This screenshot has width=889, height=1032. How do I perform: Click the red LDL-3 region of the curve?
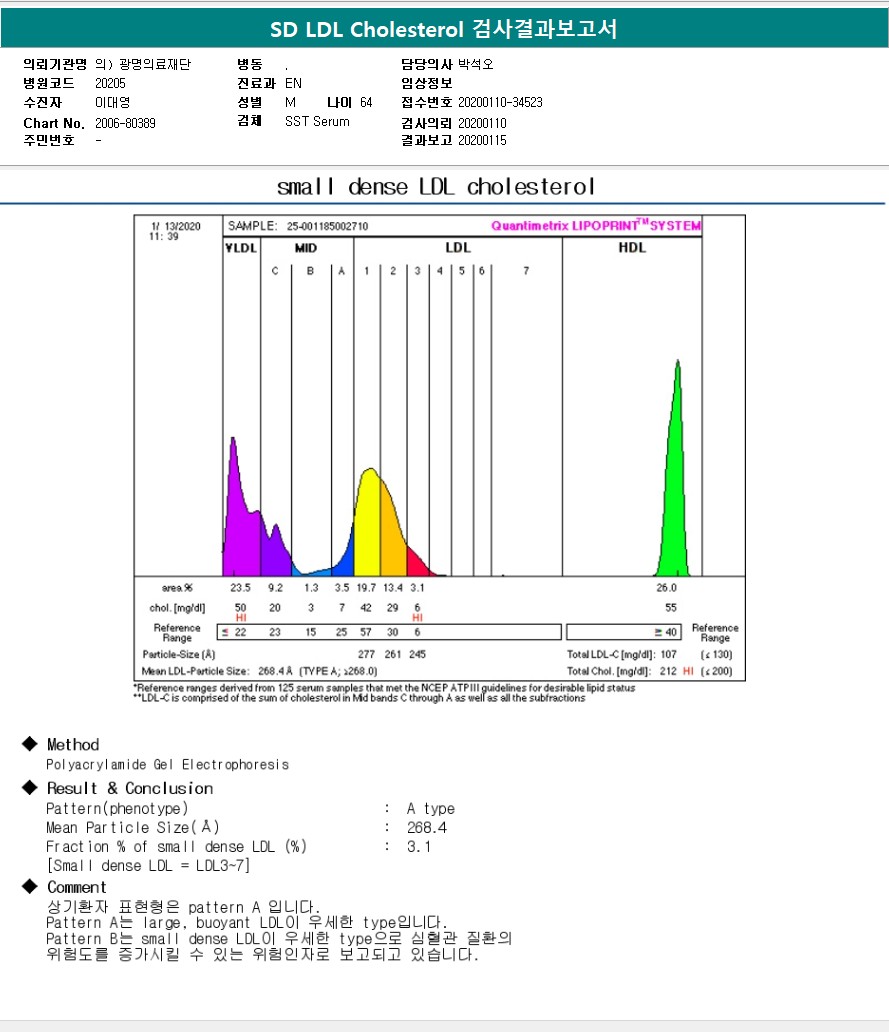point(415,562)
